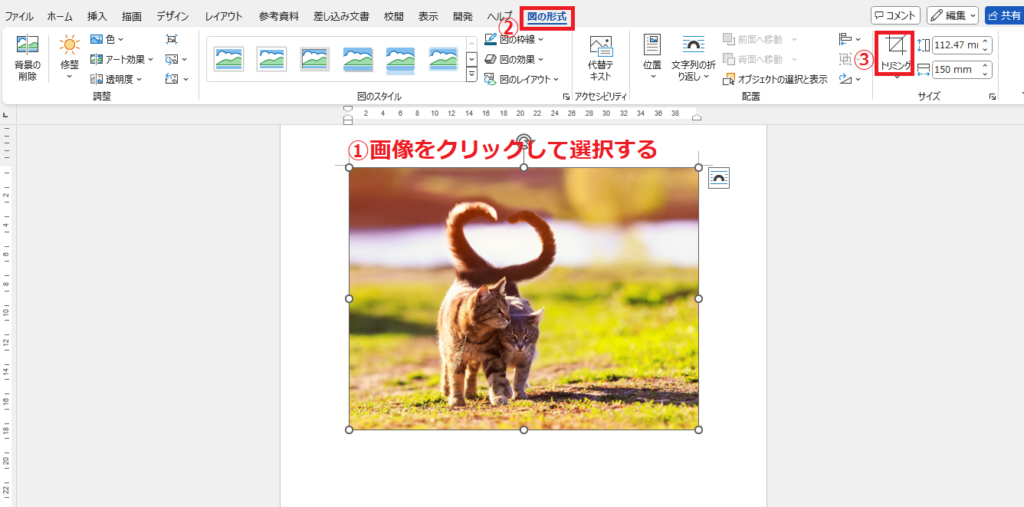Apply the fourth picture style with drop shadow
Image resolution: width=1024 pixels, height=507 pixels.
click(358, 59)
